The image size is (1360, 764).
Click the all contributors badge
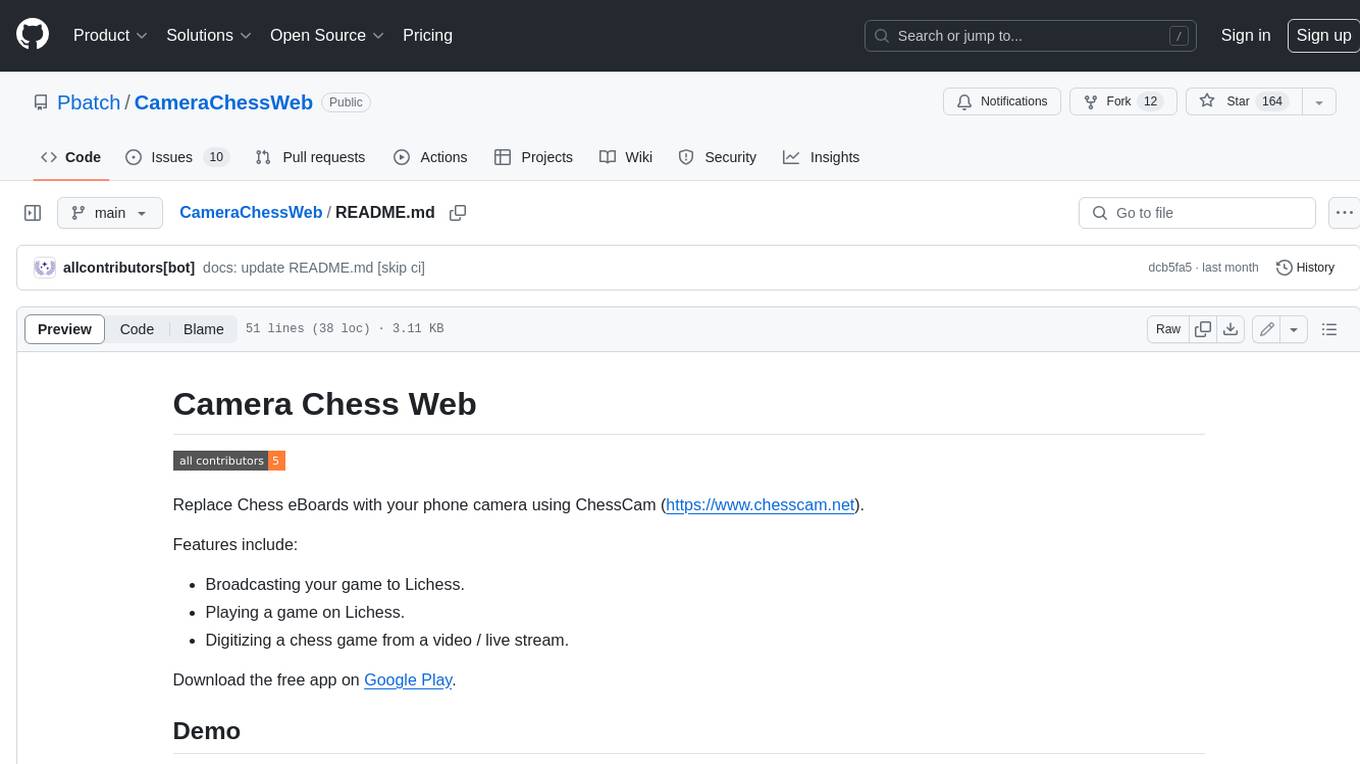pos(229,461)
